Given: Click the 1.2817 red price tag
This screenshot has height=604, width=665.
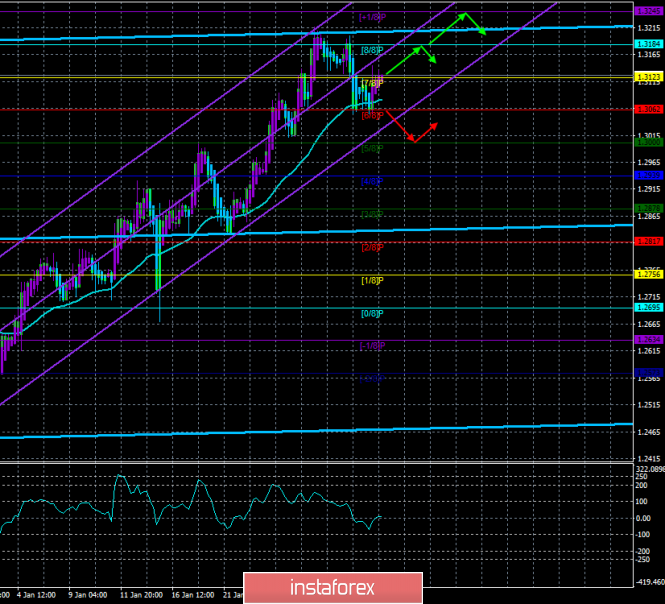Looking at the screenshot, I should [x=648, y=241].
